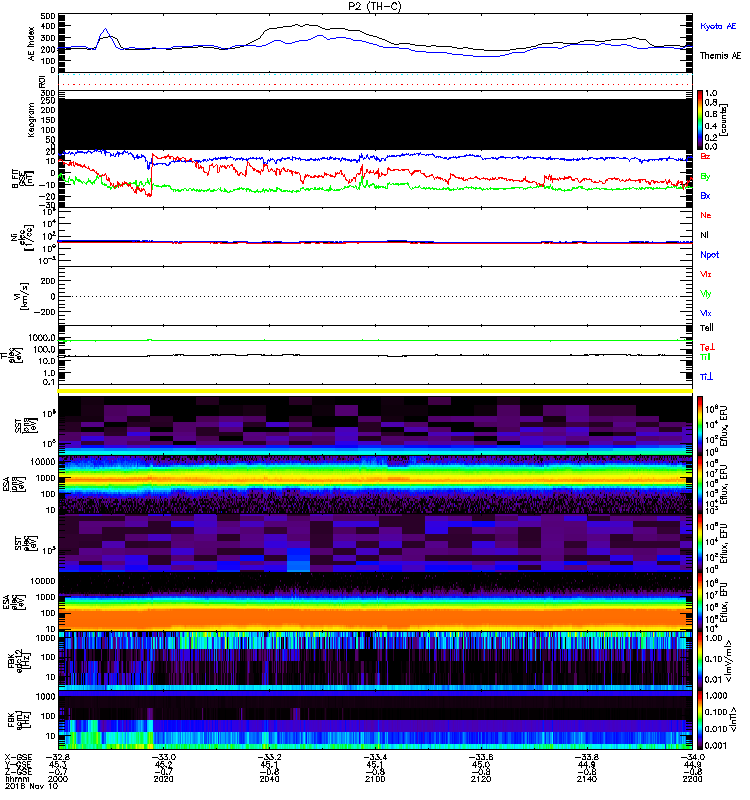Click the <|mV/m|> color bar unit label
This screenshot has height=800, width=750.
(x=729, y=662)
